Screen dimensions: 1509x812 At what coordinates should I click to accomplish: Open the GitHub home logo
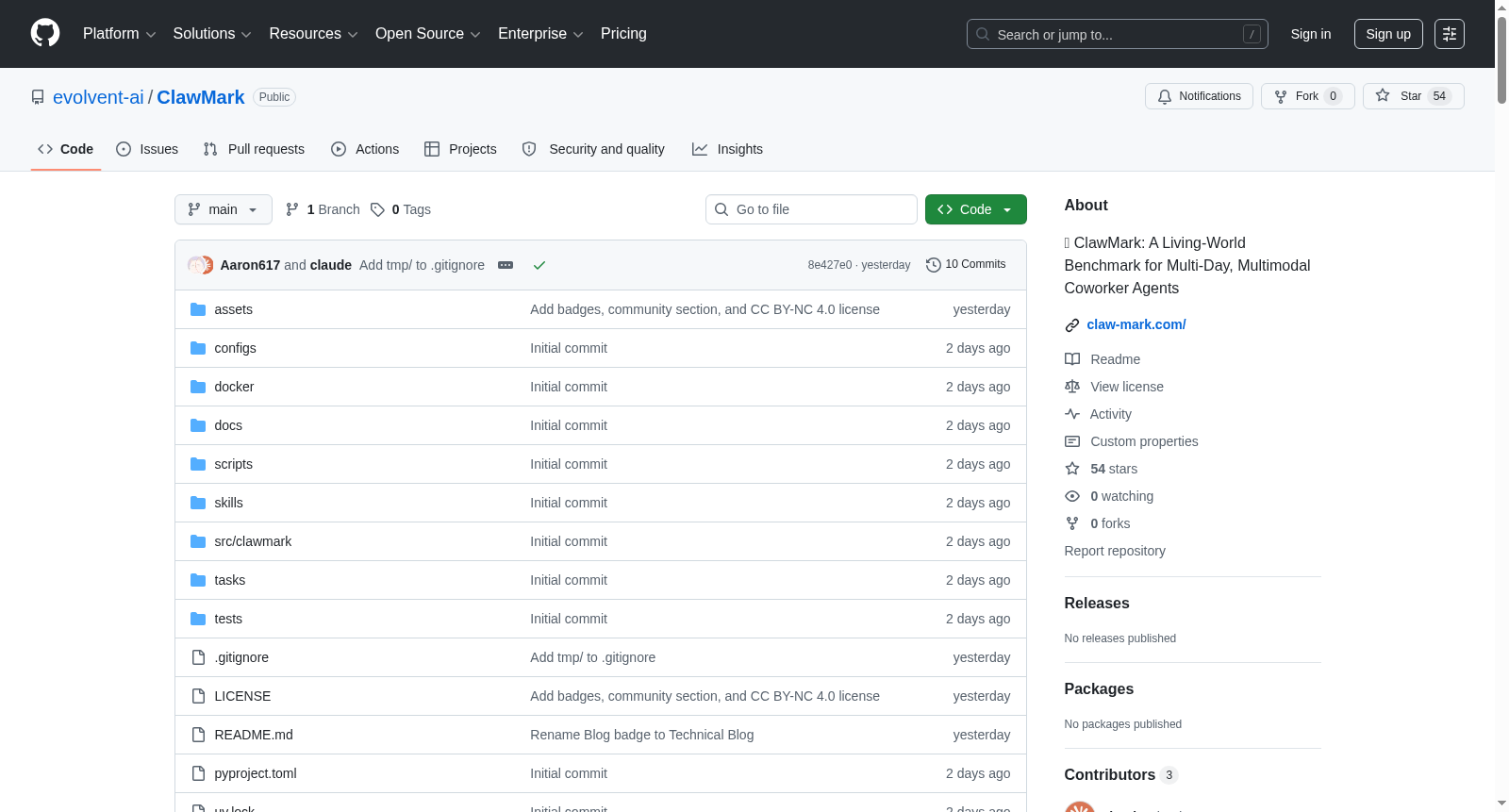pyautogui.click(x=45, y=33)
